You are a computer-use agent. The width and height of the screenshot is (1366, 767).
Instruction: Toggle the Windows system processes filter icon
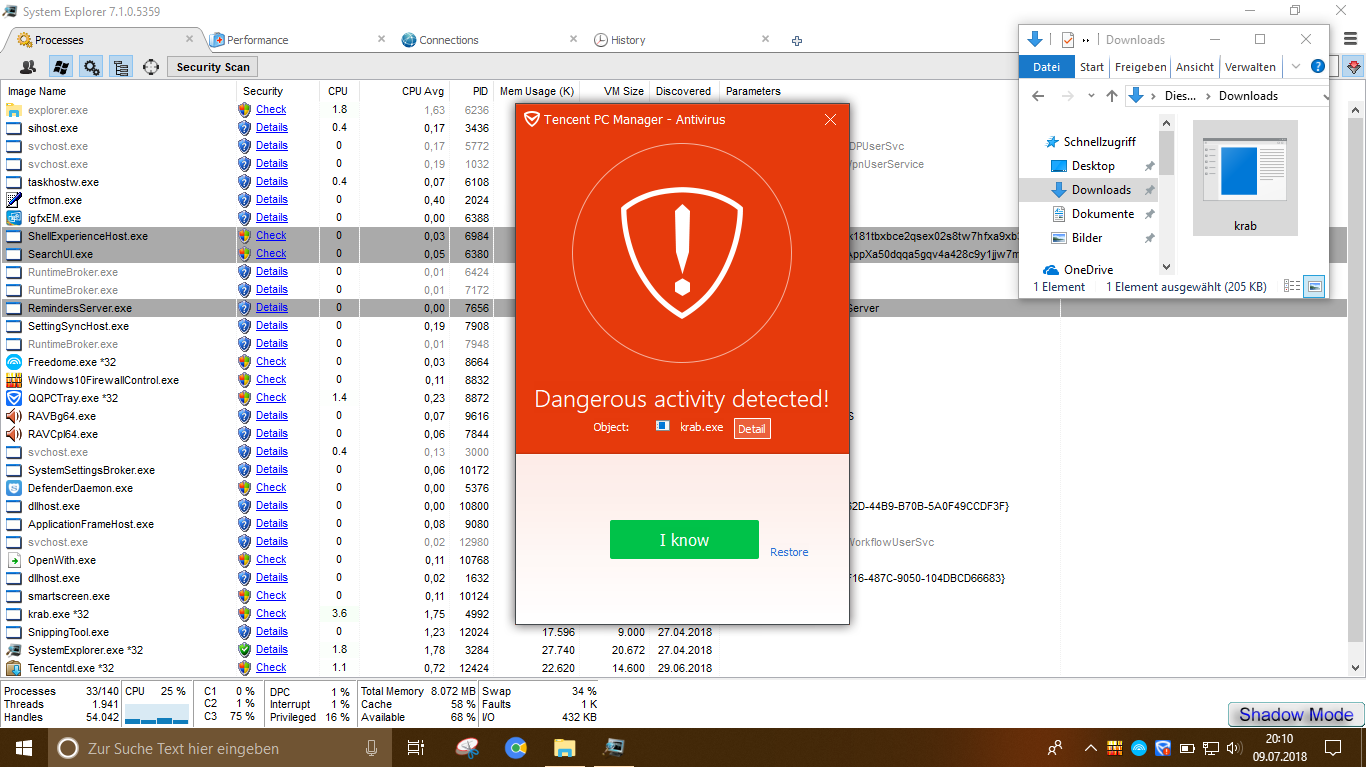(x=60, y=67)
